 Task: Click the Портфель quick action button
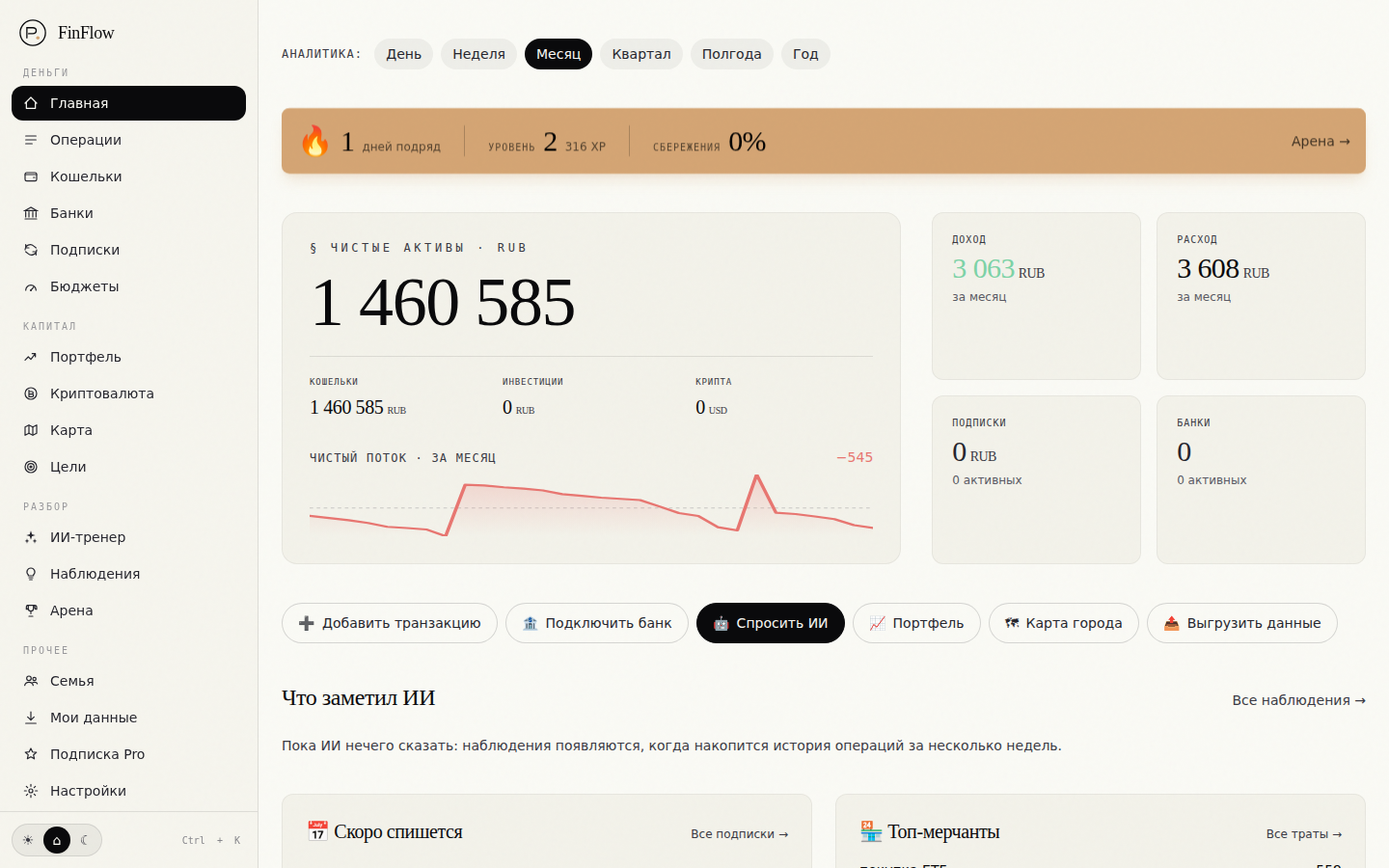point(916,623)
